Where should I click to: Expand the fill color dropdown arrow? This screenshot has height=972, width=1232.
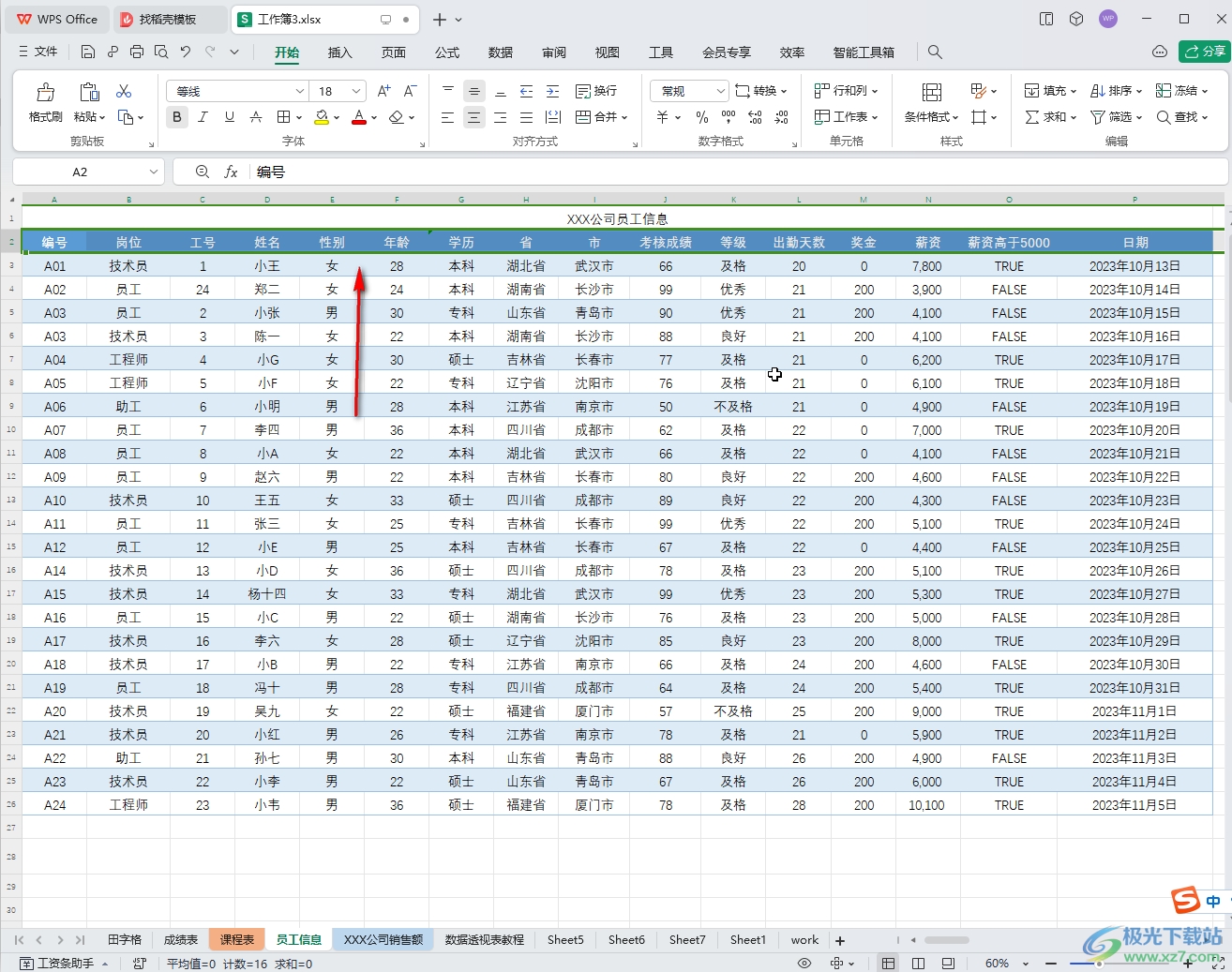tap(337, 118)
